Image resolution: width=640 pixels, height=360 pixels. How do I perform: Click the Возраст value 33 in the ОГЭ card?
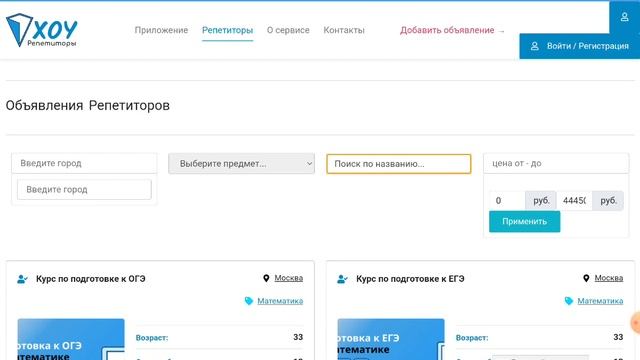(x=298, y=337)
